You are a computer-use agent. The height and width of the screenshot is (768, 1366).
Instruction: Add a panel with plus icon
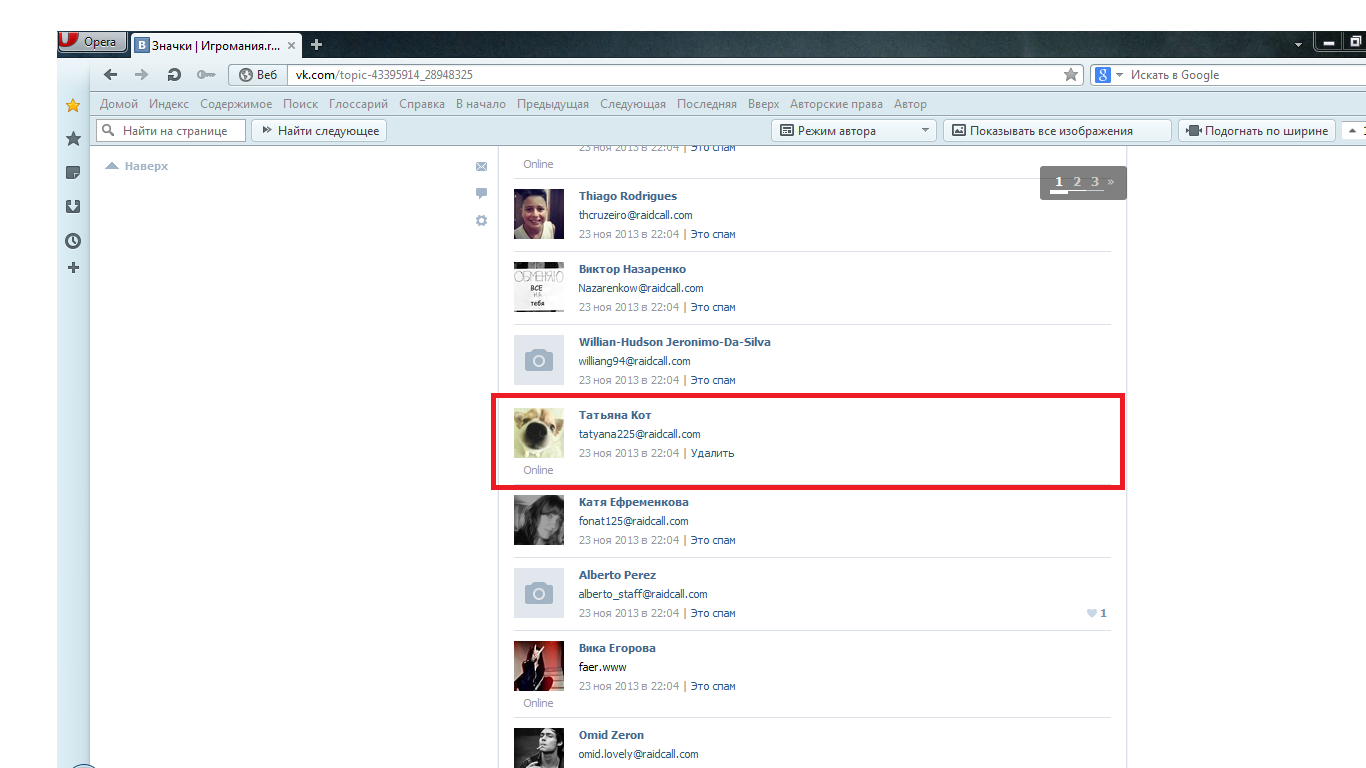pos(73,268)
